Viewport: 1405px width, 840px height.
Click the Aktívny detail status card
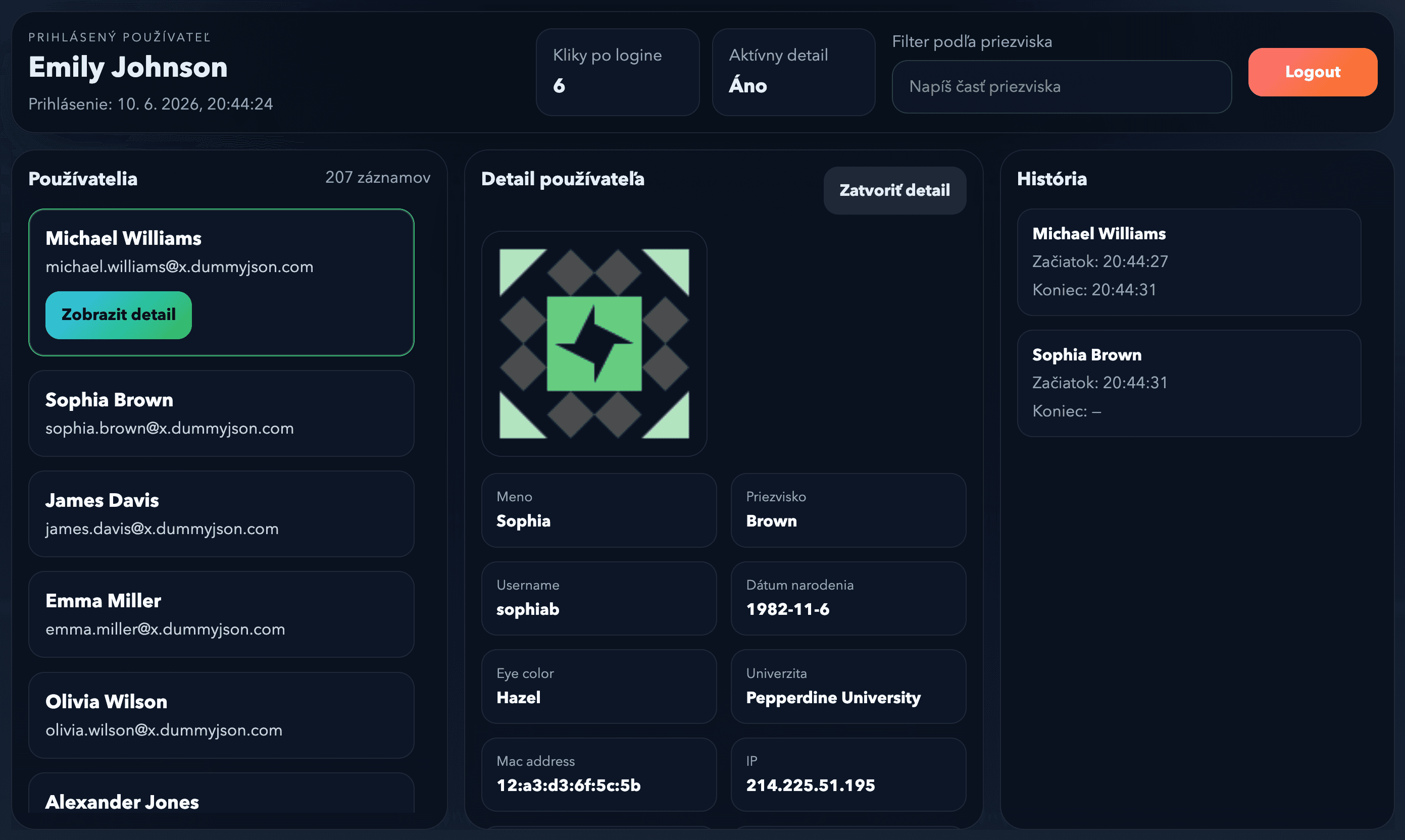[x=793, y=72]
